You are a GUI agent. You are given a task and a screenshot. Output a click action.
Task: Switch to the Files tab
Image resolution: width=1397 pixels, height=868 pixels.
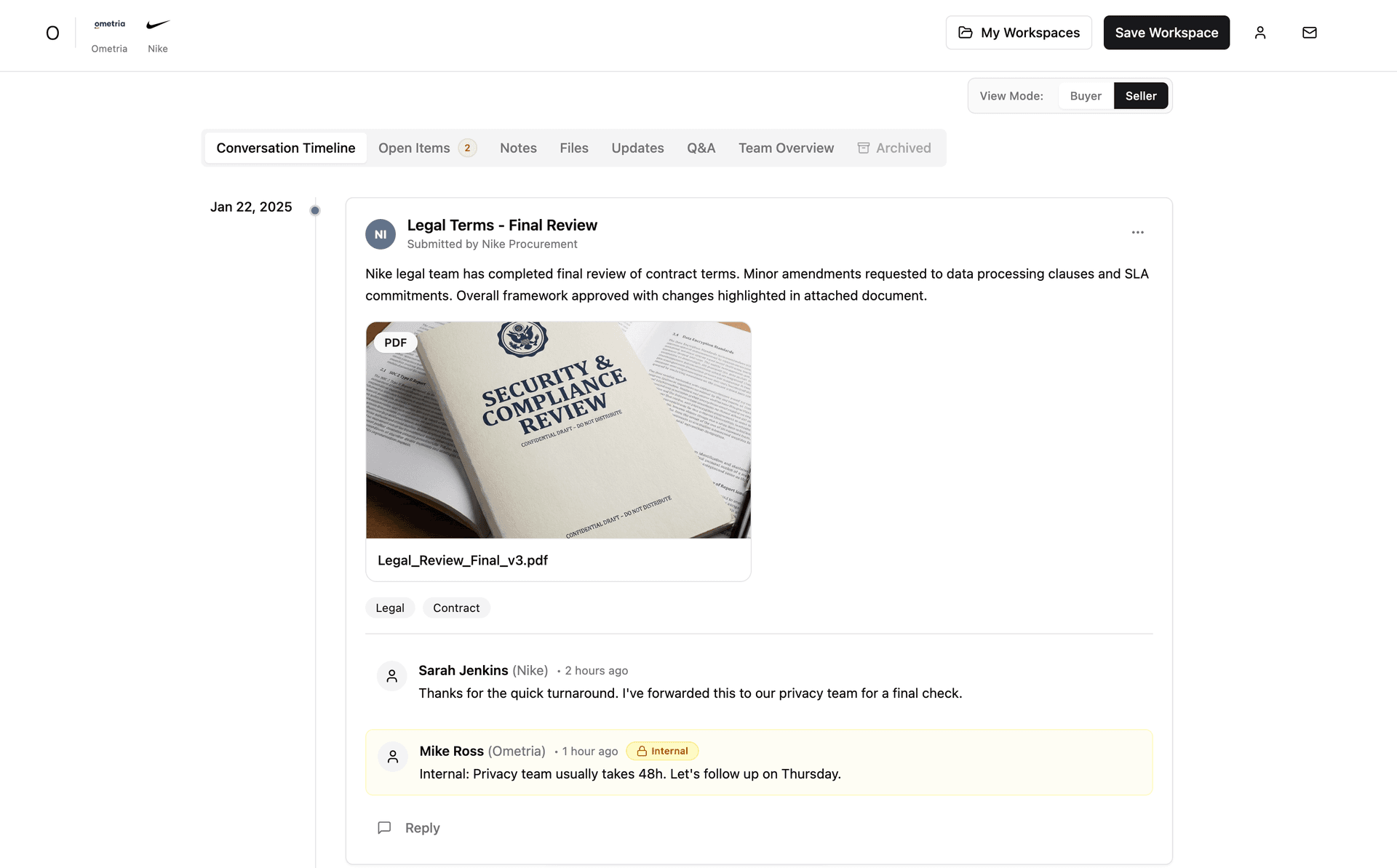(574, 148)
